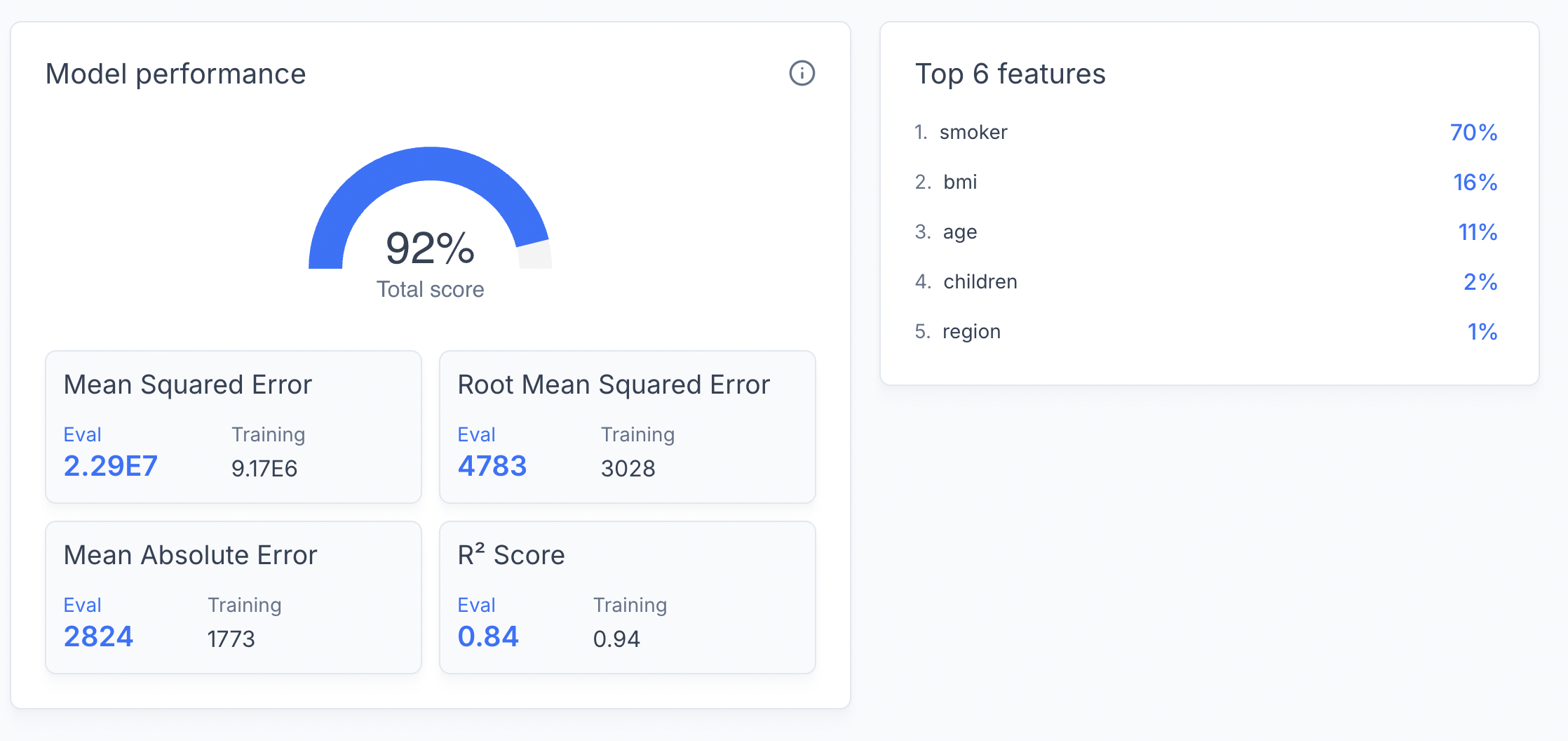Image resolution: width=1568 pixels, height=741 pixels.
Task: Click the children feature entry
Action: click(980, 282)
